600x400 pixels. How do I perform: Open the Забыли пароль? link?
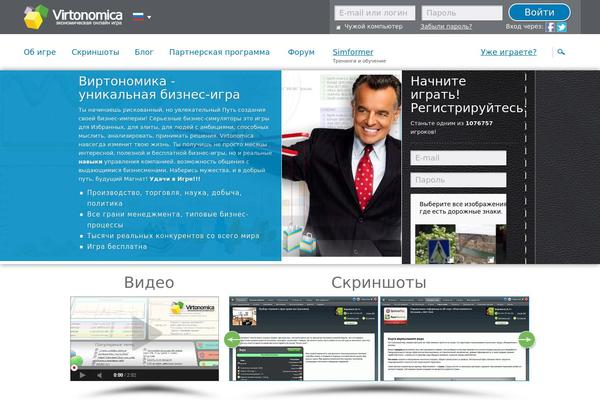446,26
